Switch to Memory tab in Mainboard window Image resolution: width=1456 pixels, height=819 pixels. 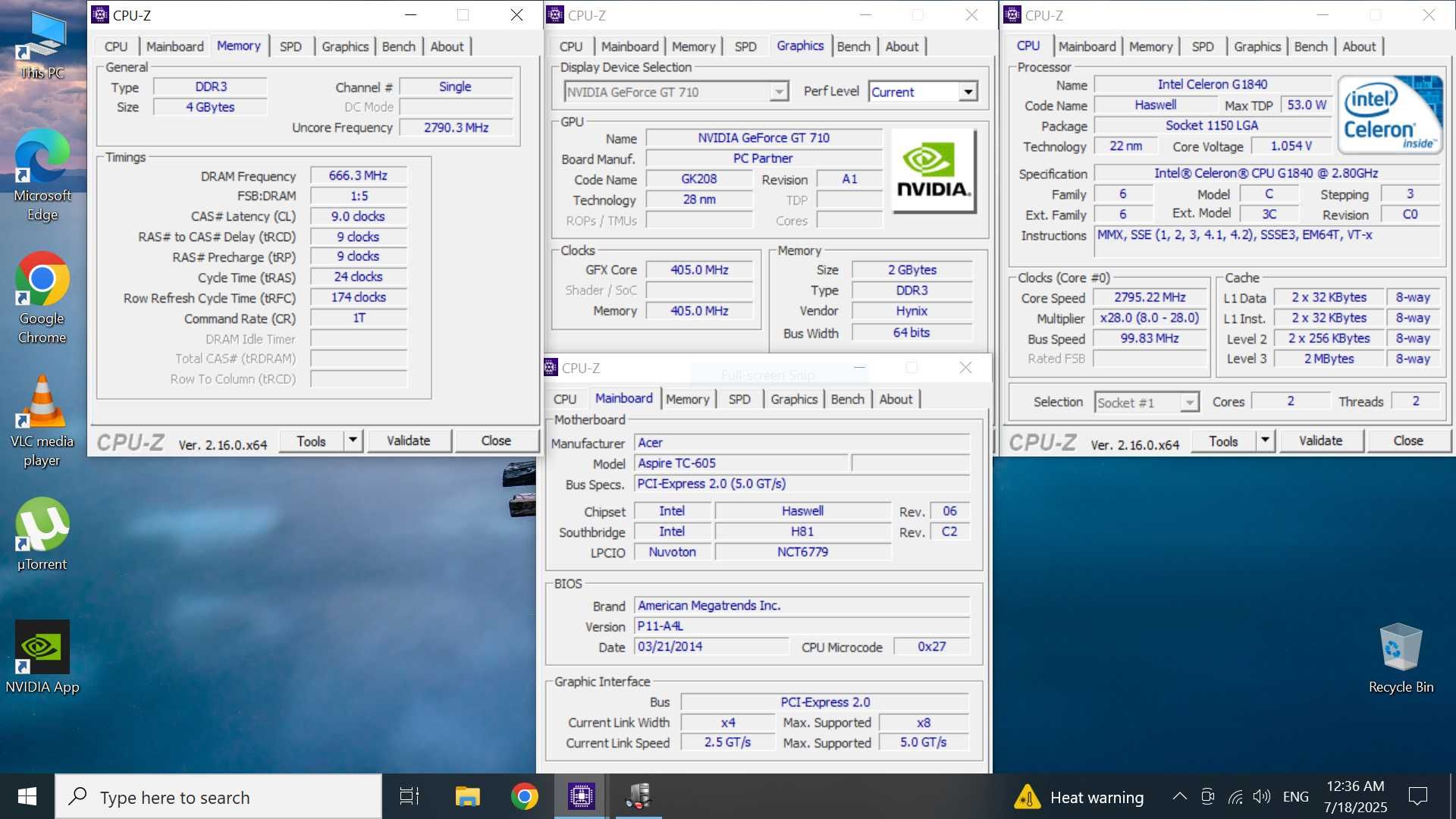[x=687, y=399]
